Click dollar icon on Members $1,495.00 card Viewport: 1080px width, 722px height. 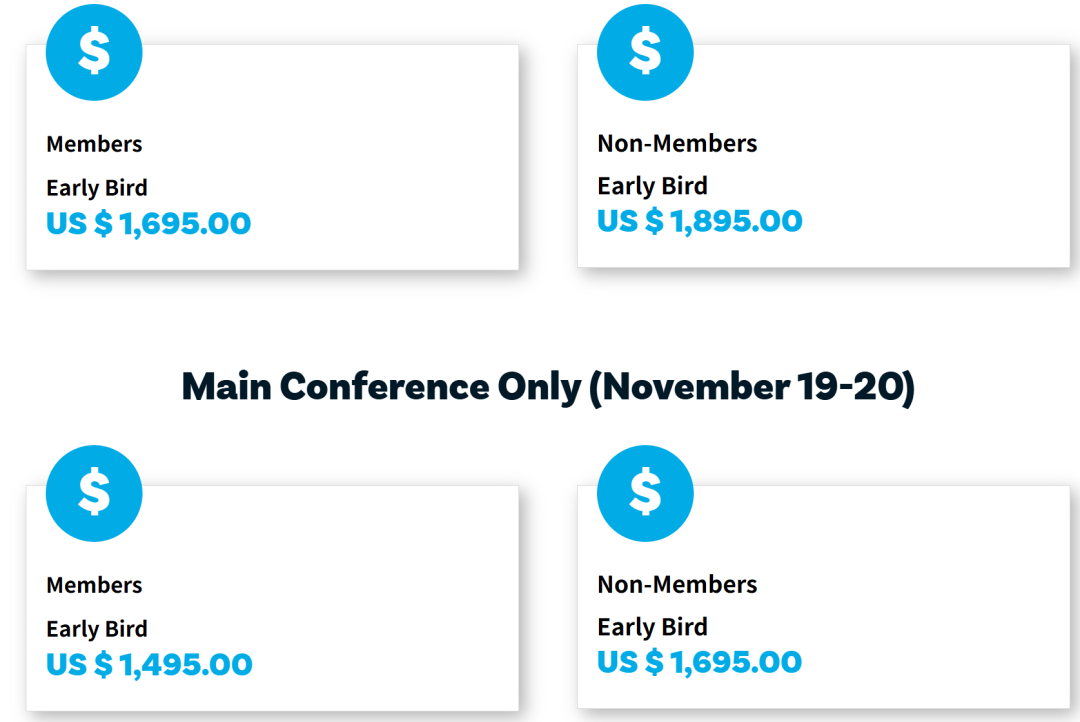(x=94, y=493)
